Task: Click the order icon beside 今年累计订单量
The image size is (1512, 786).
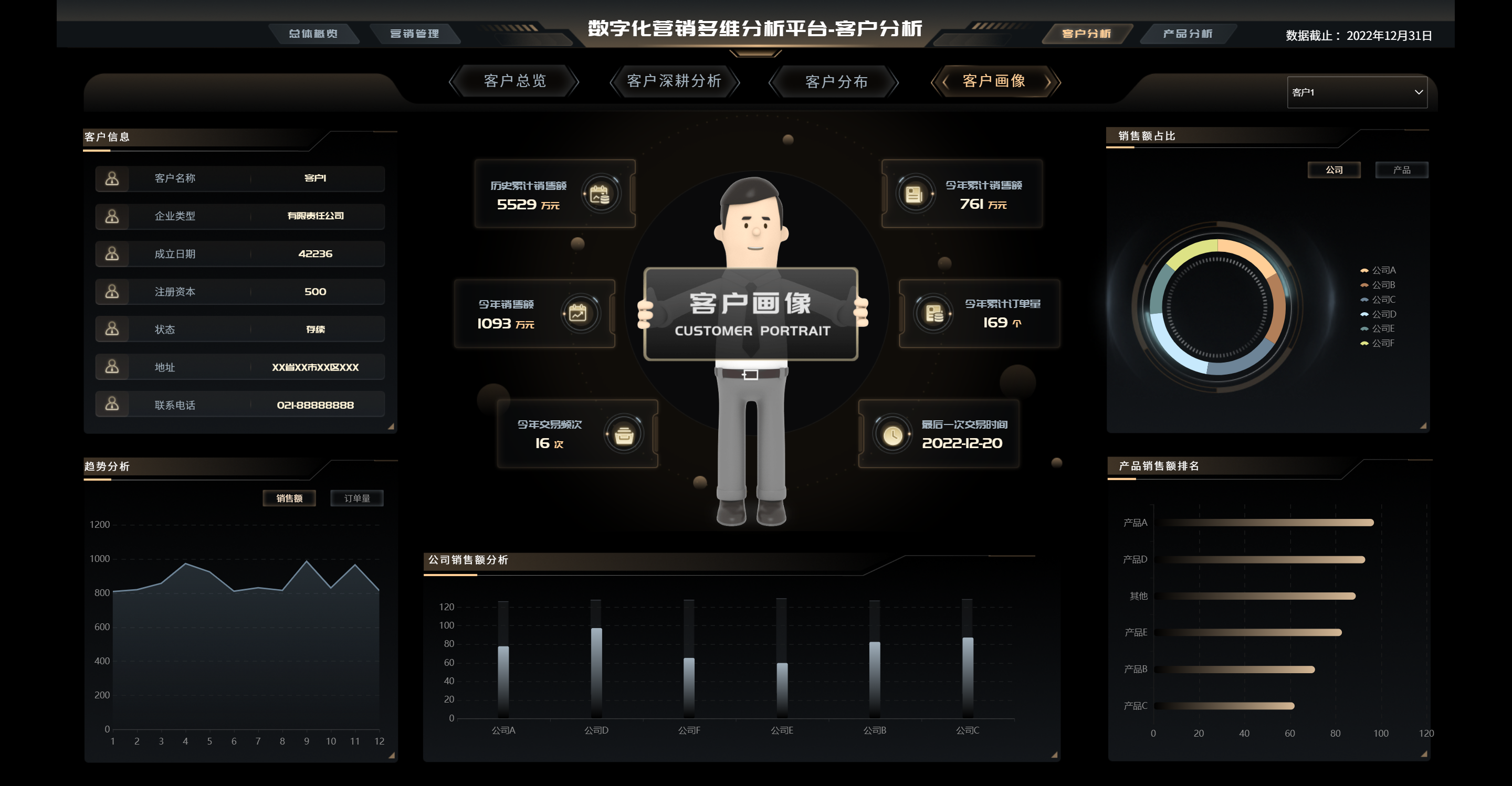Action: pyautogui.click(x=934, y=313)
